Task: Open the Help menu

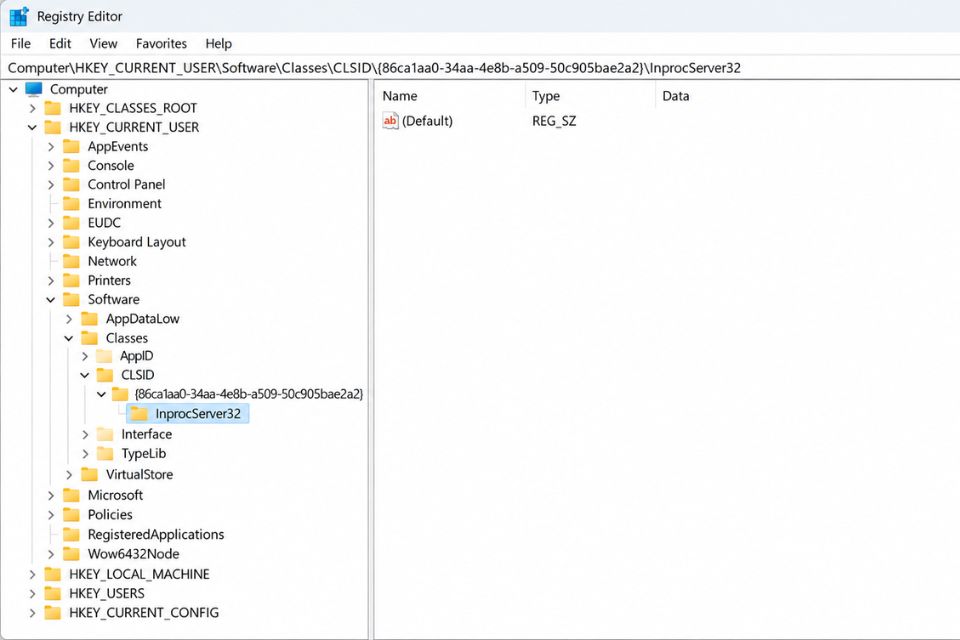Action: 219,43
